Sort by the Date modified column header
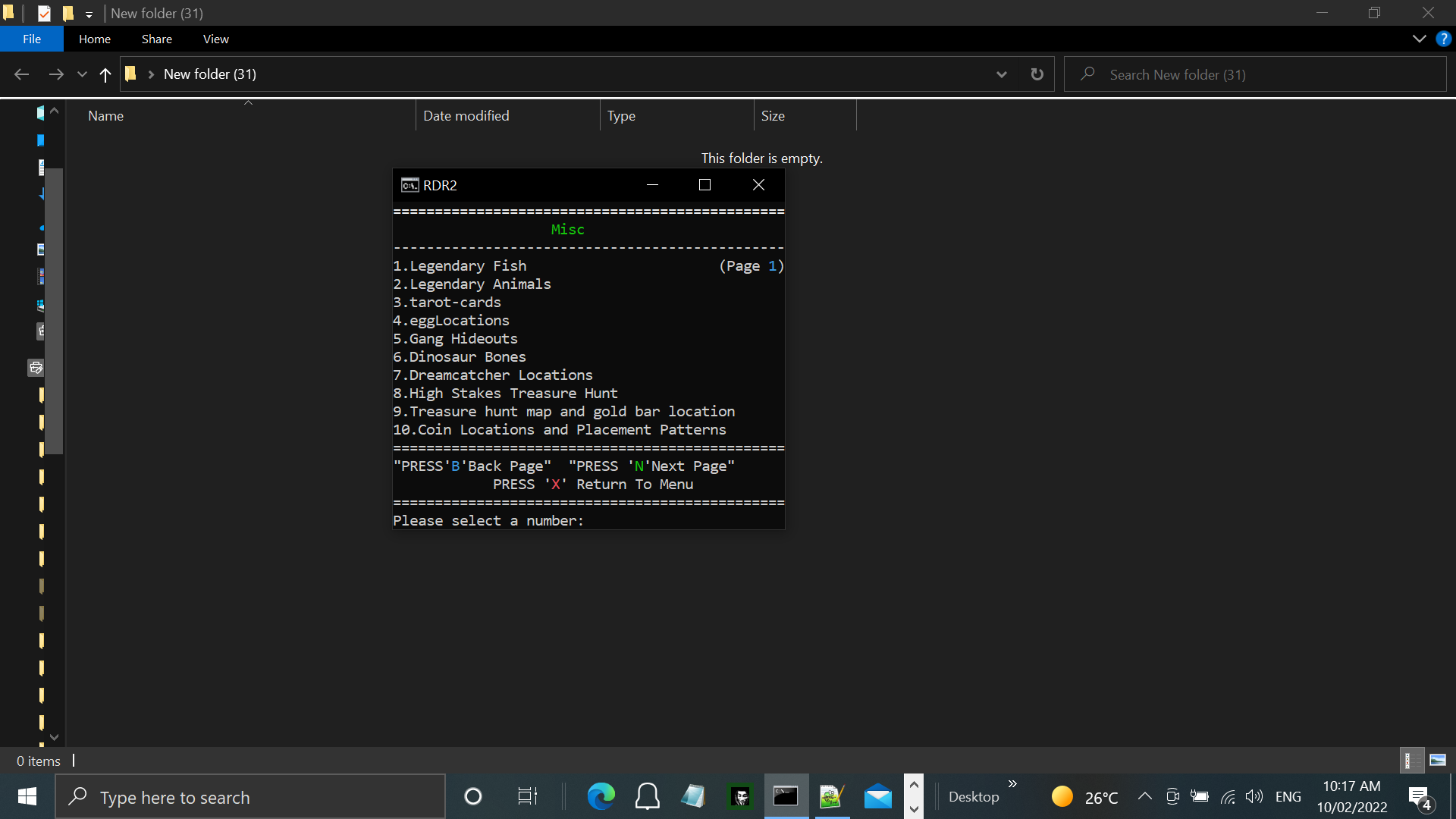This screenshot has height=819, width=1456. [466, 116]
